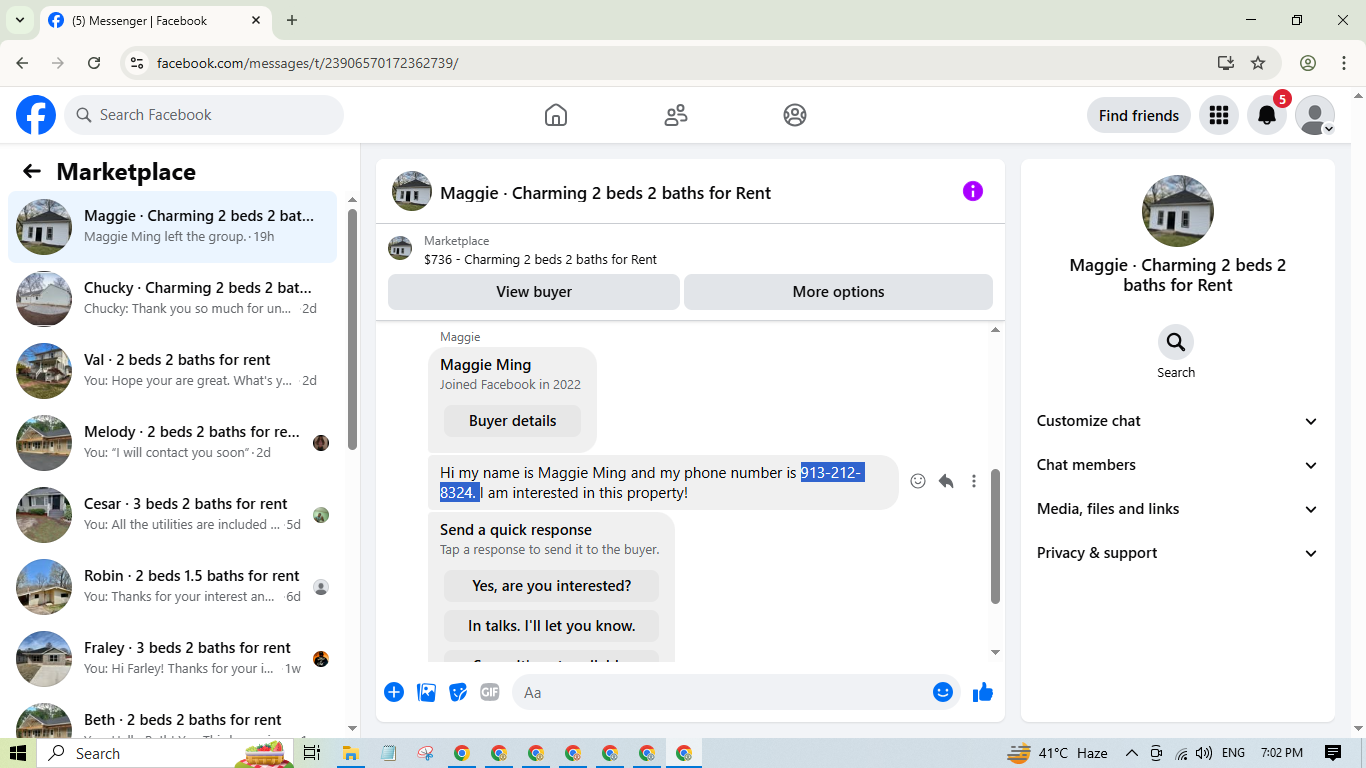Open Fraley's 3 beds 2 baths conversation
This screenshot has width=1366, height=768.
coord(173,659)
